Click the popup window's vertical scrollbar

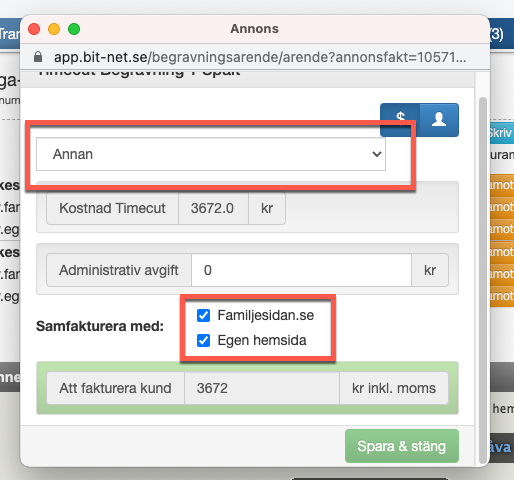(x=482, y=280)
